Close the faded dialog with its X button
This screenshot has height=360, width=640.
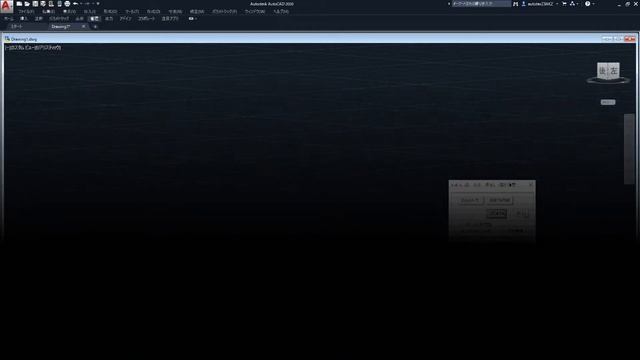(x=531, y=185)
